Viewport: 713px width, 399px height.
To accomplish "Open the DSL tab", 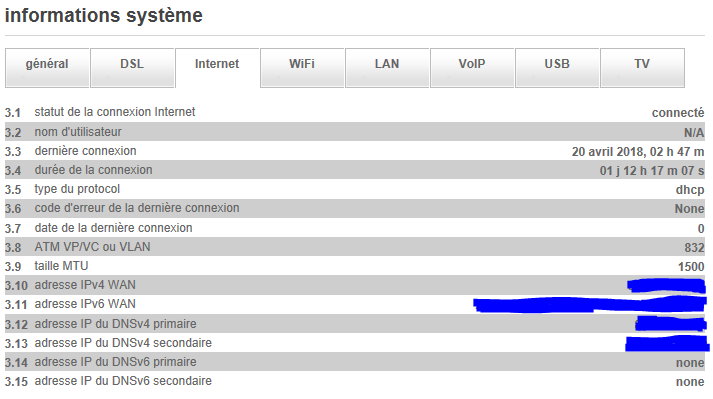I will (x=132, y=68).
